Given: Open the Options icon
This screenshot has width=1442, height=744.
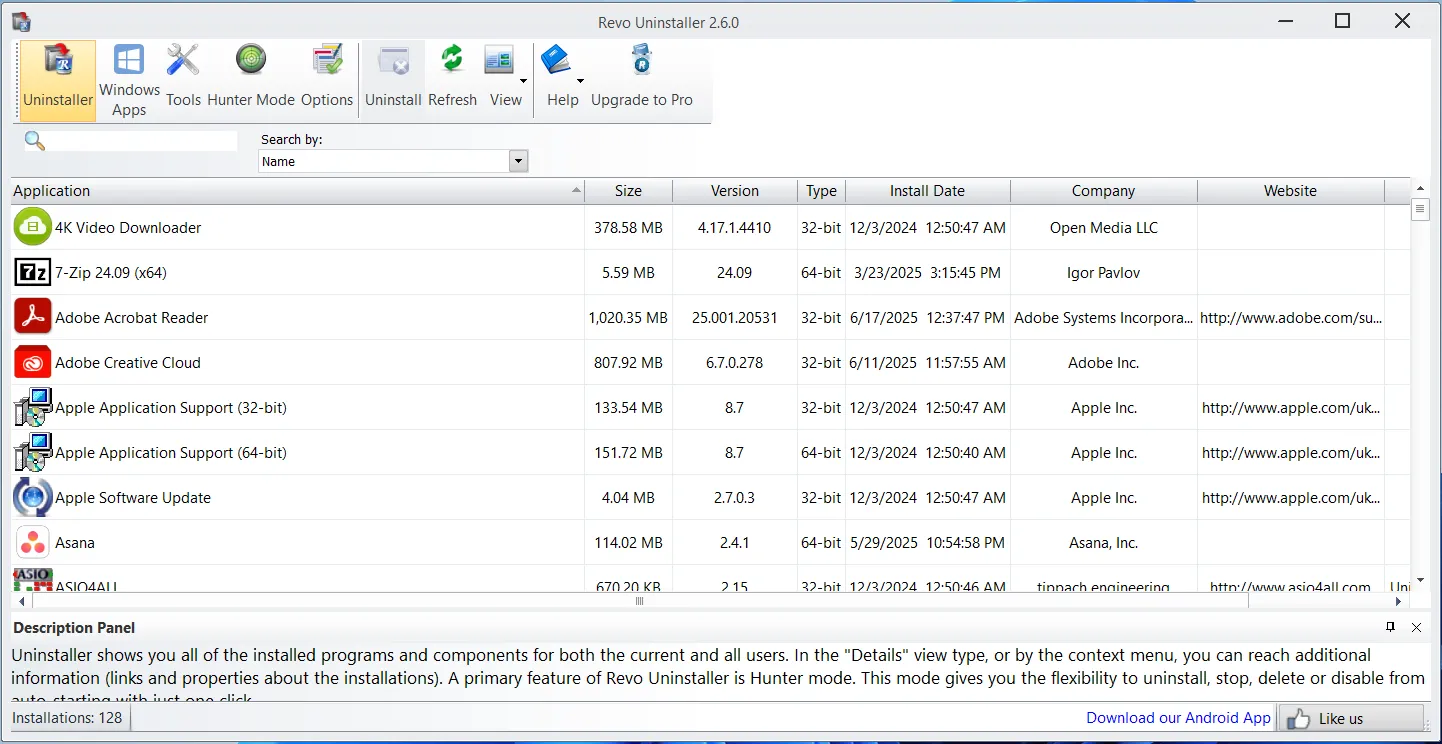Looking at the screenshot, I should click(x=327, y=78).
